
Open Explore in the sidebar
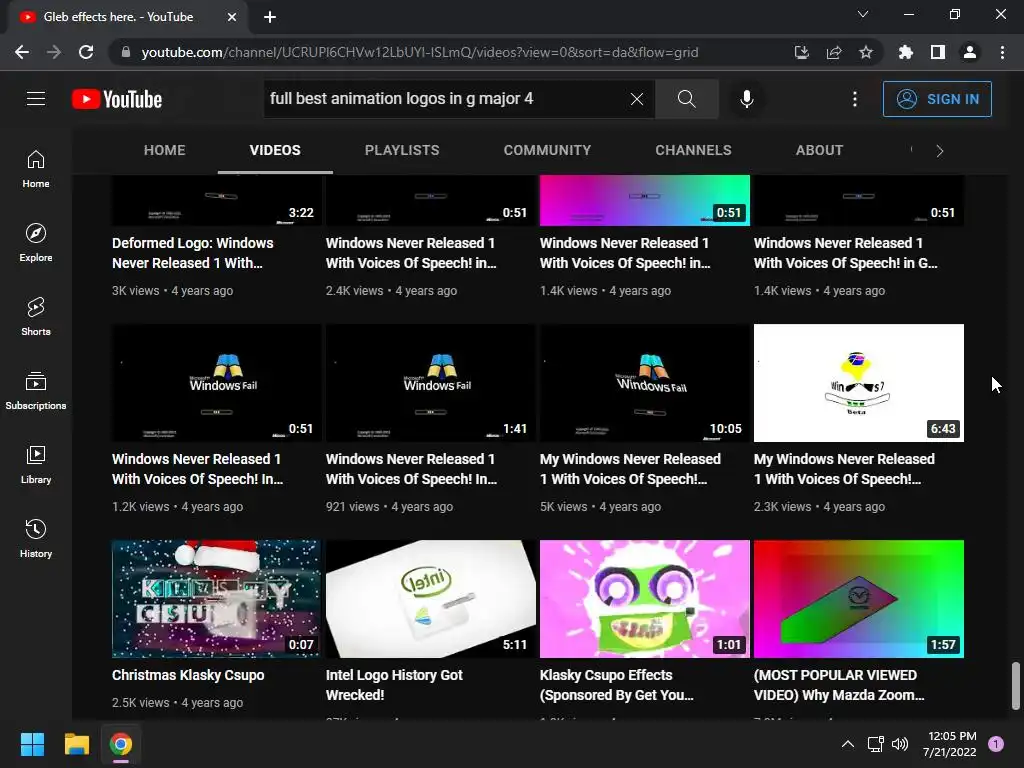point(36,242)
